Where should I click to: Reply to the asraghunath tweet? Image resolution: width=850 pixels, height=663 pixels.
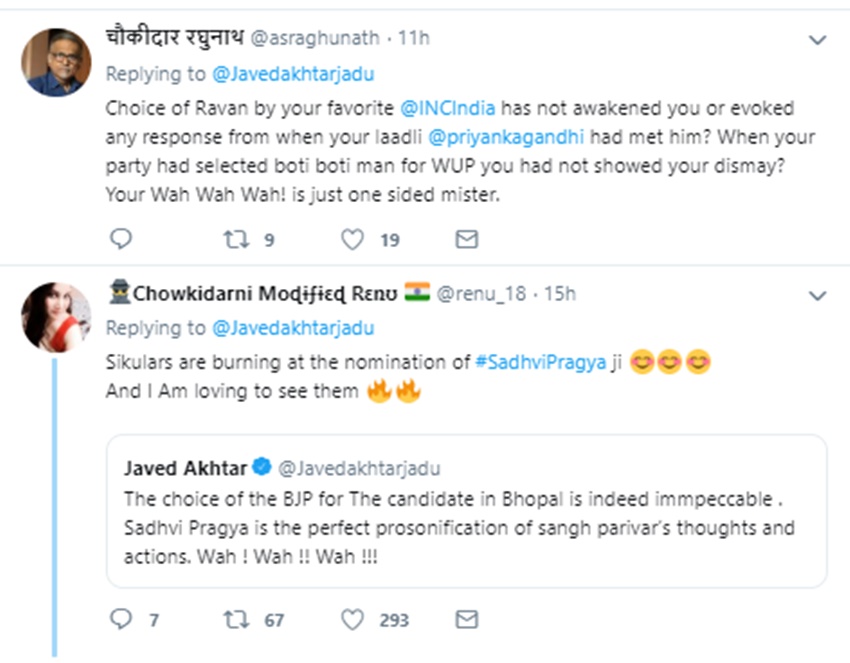[x=120, y=240]
